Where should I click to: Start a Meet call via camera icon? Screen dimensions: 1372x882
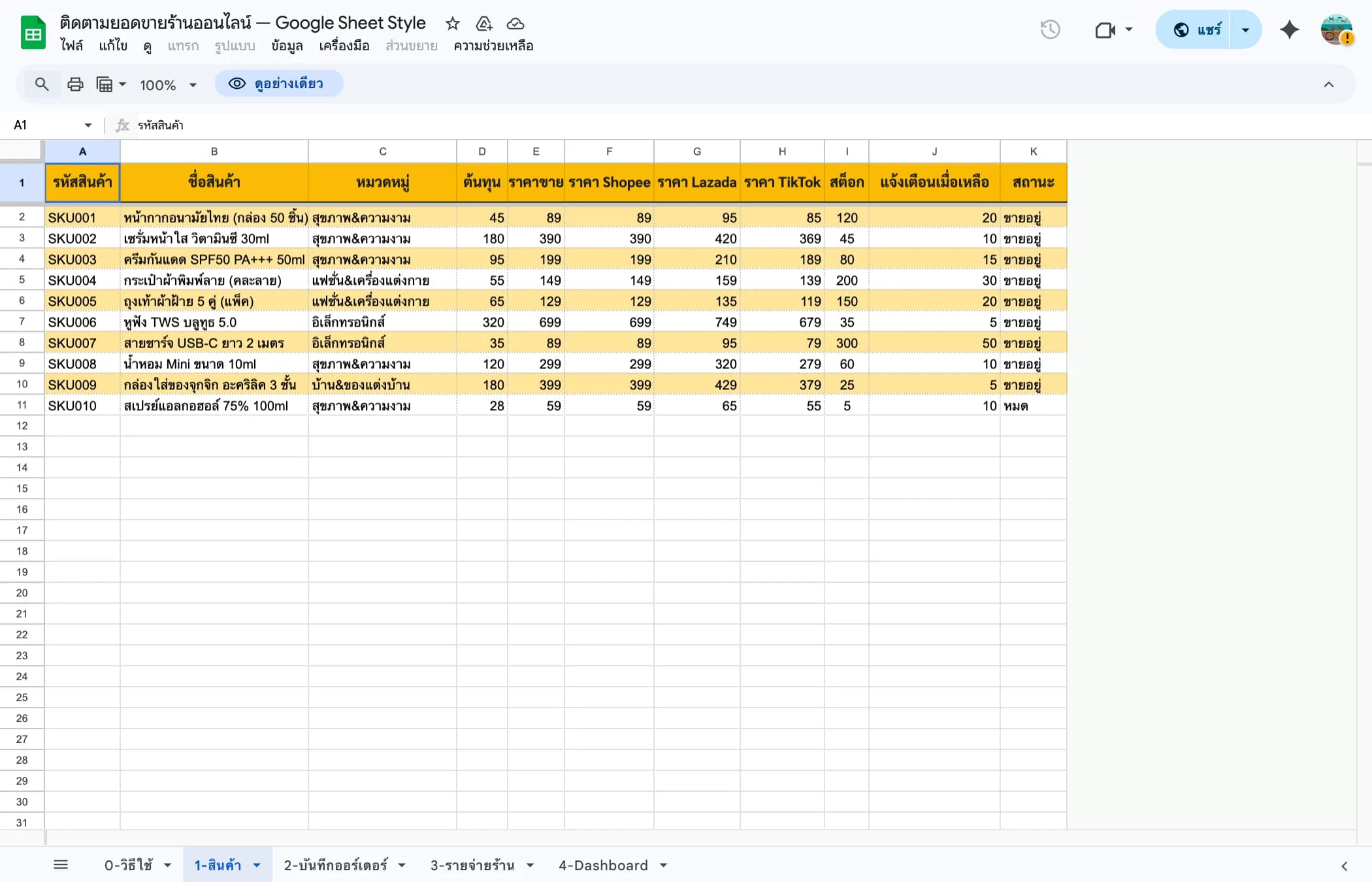coord(1105,29)
